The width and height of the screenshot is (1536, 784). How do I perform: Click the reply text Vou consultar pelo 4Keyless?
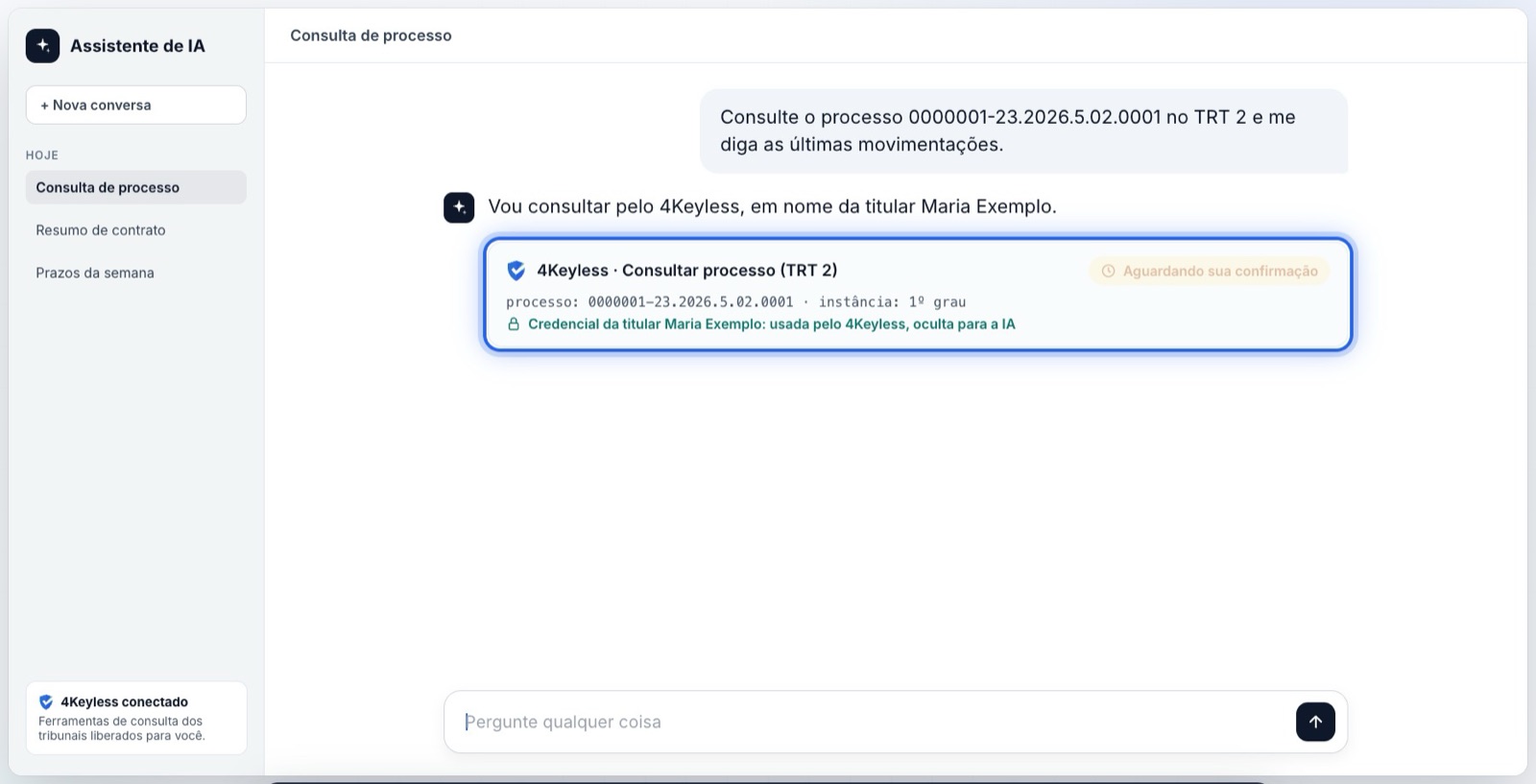[x=772, y=206]
